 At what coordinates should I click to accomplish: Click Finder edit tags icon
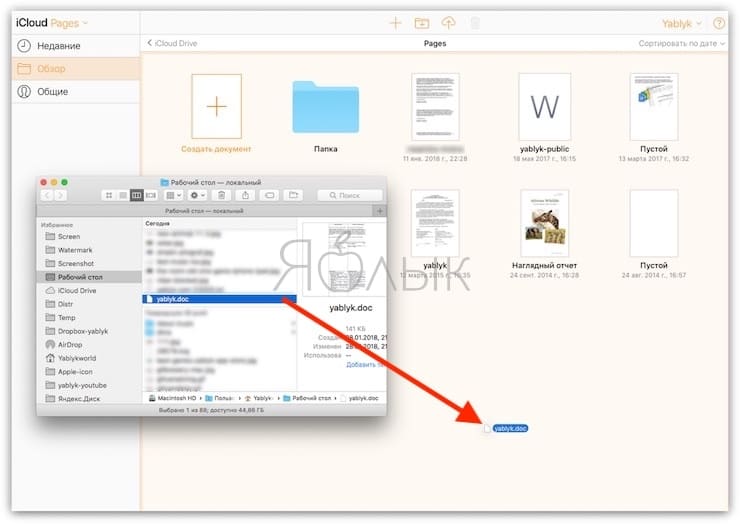pos(269,195)
